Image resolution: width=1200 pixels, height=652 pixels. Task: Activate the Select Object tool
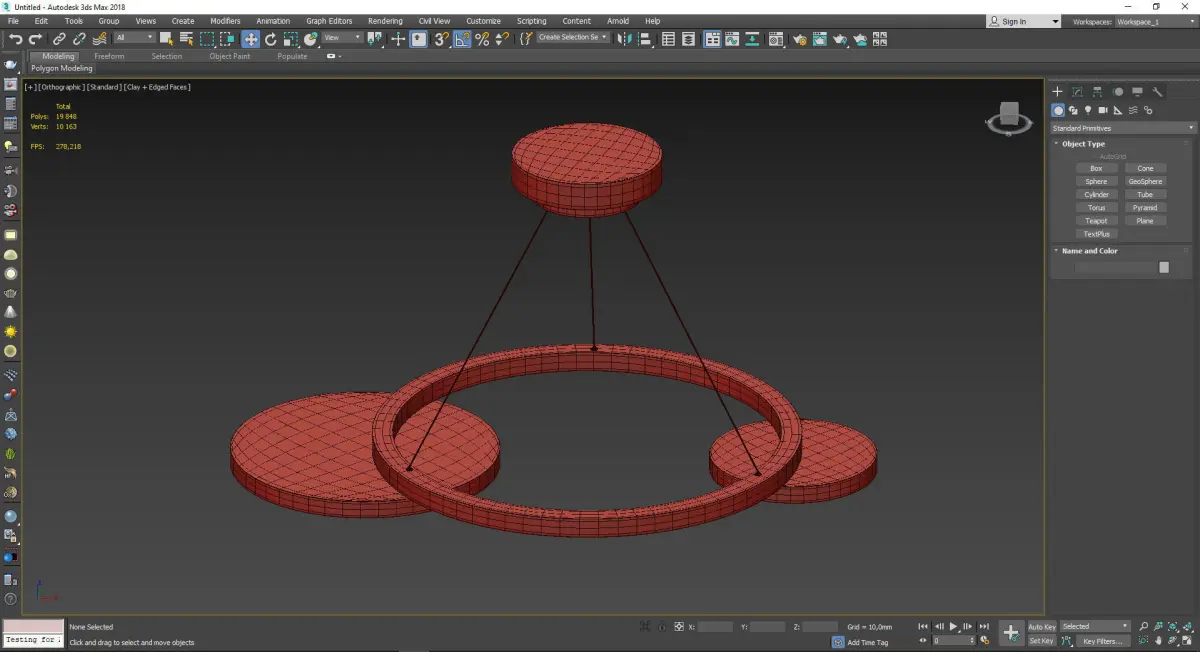point(166,39)
